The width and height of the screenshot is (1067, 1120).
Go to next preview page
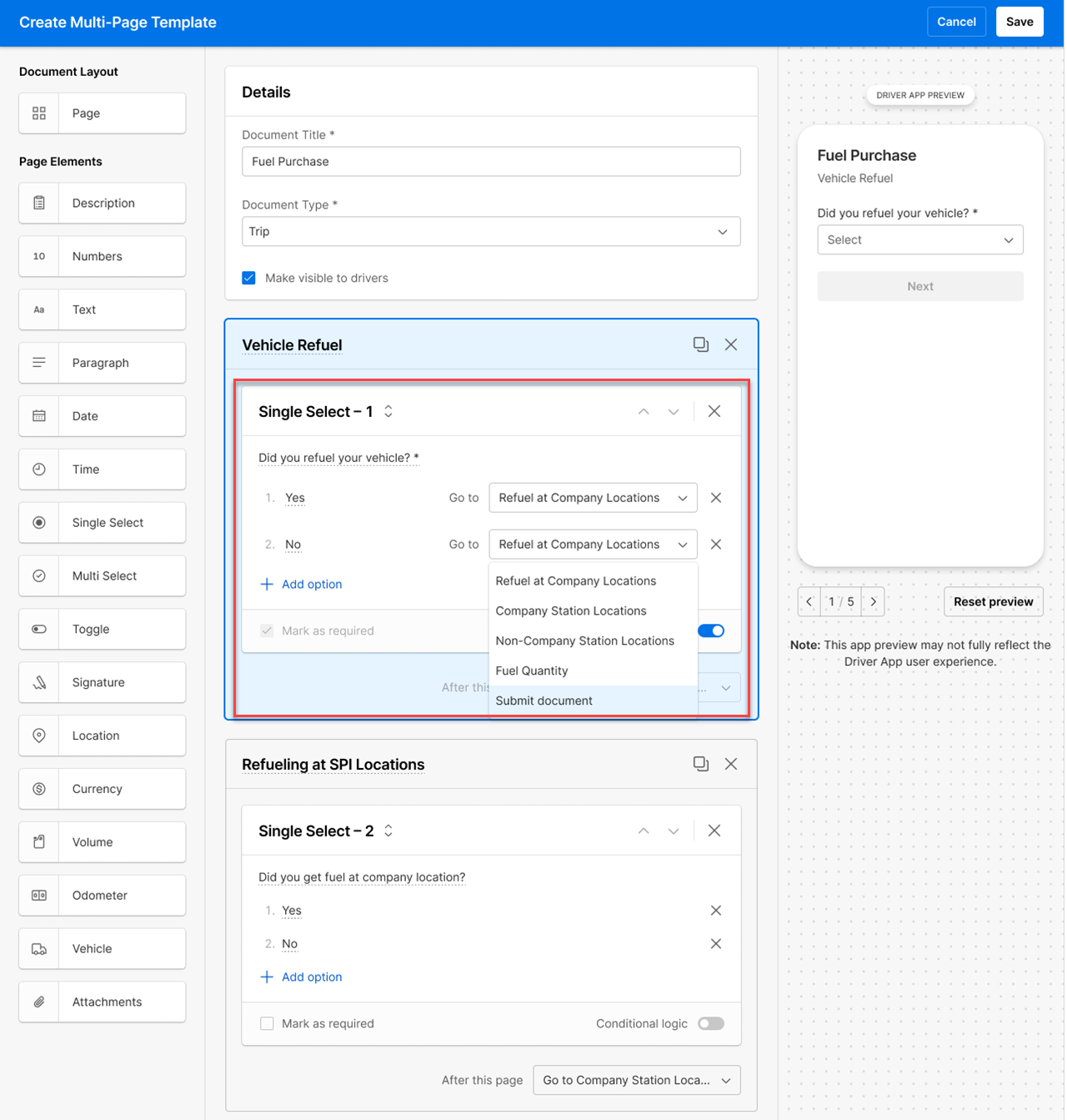[874, 602]
